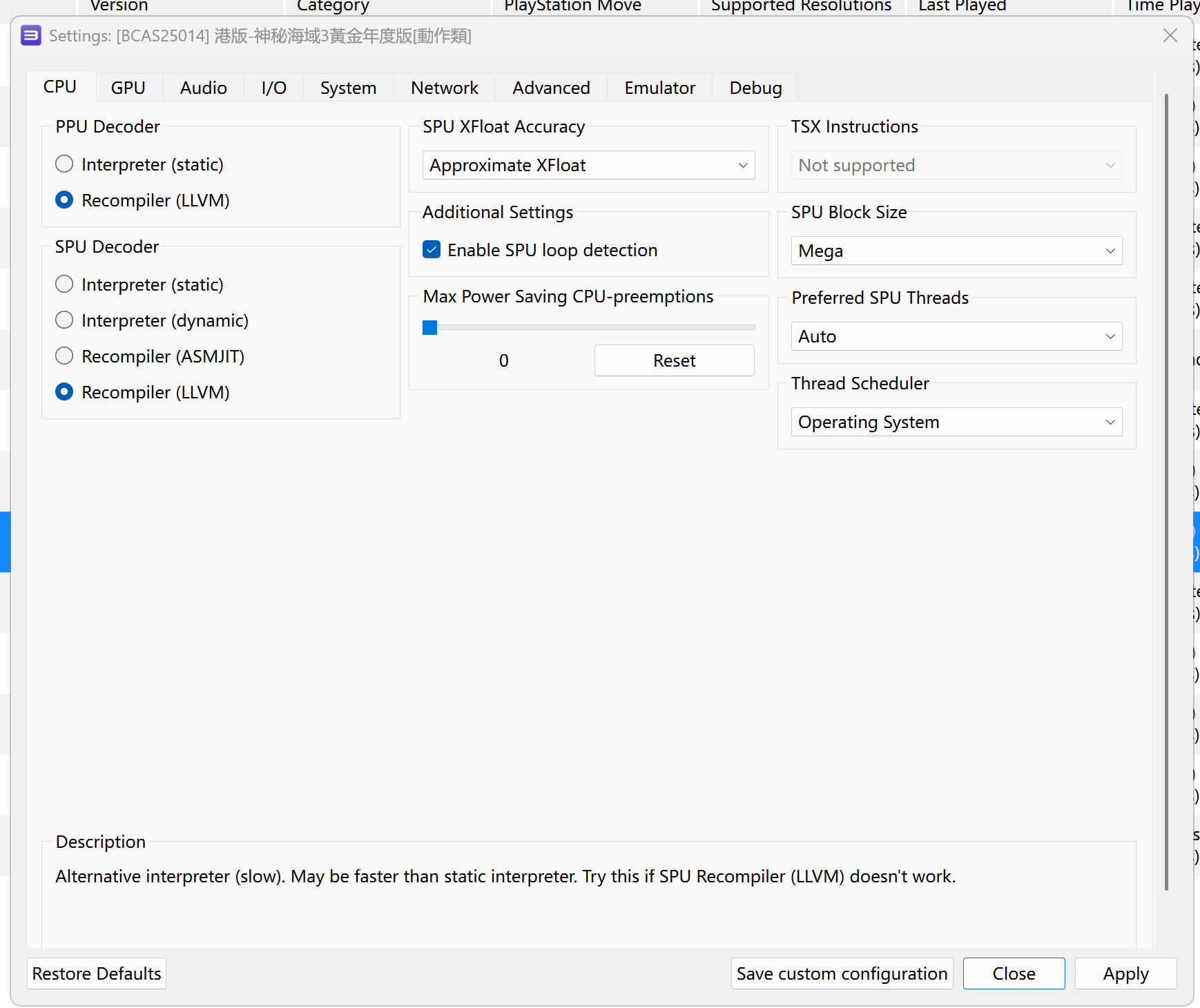
Task: Open the Emulator tab
Action: tap(660, 88)
